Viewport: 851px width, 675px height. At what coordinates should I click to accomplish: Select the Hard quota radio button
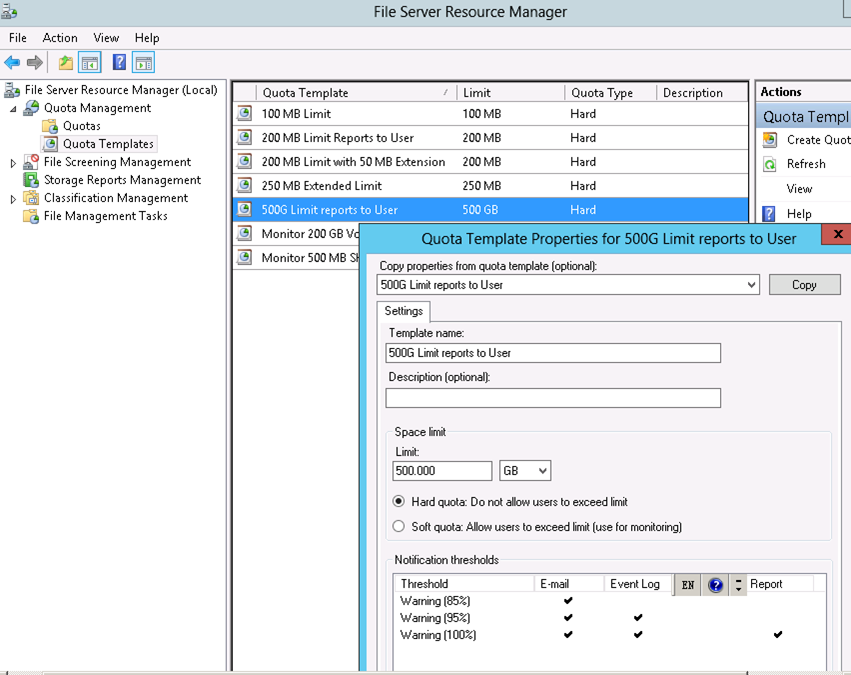pyautogui.click(x=399, y=501)
